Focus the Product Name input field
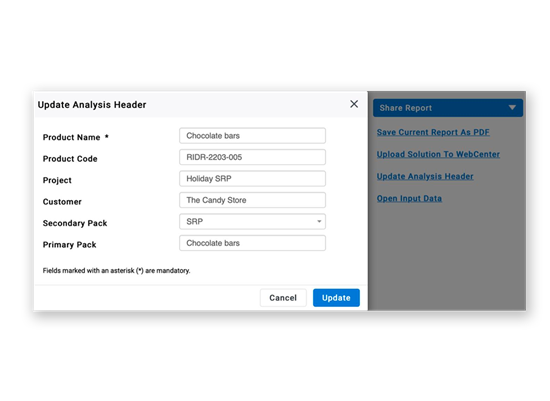This screenshot has width=550, height=401. [x=252, y=136]
